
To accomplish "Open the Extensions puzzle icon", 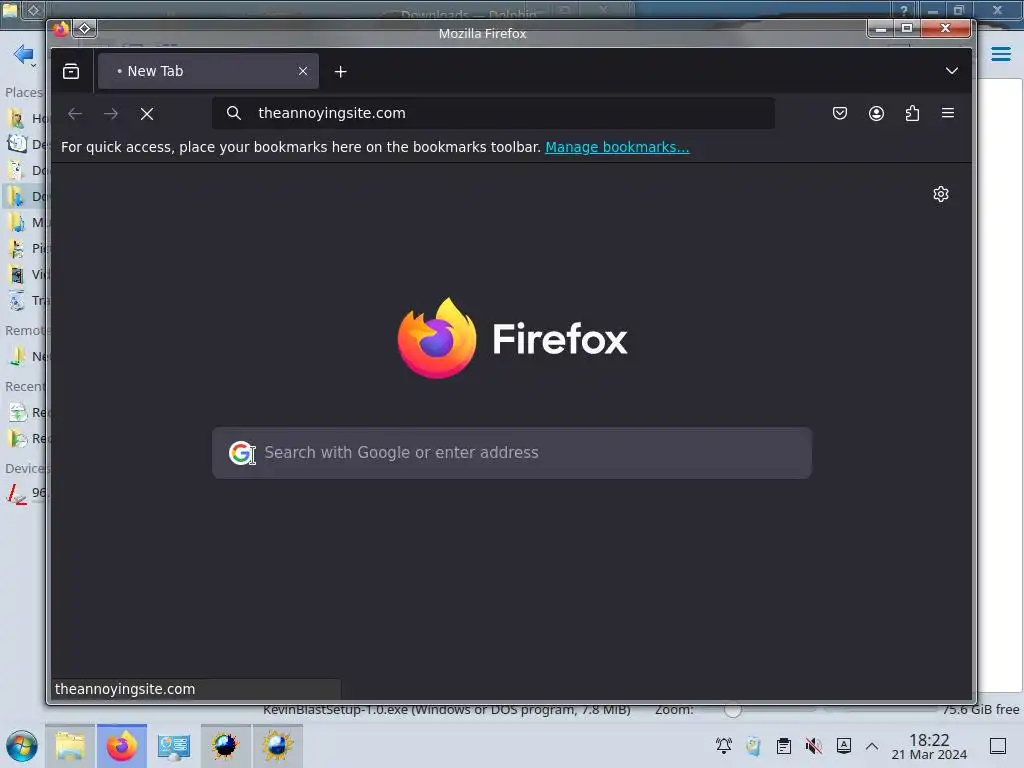I will point(912,114).
